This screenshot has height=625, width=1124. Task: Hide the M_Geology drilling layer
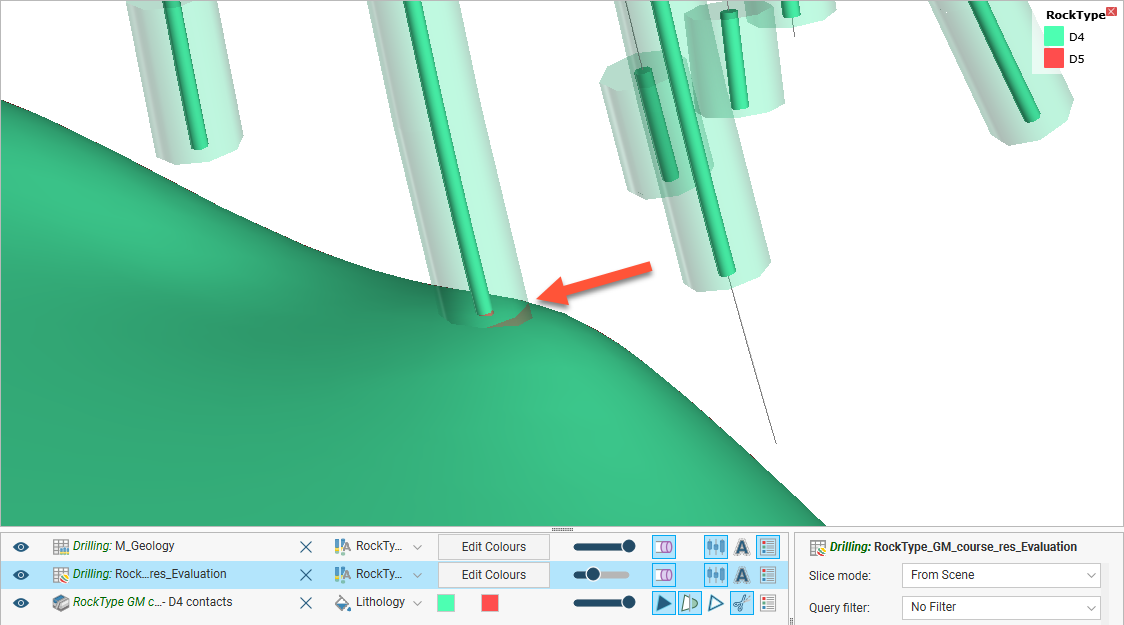point(21,547)
